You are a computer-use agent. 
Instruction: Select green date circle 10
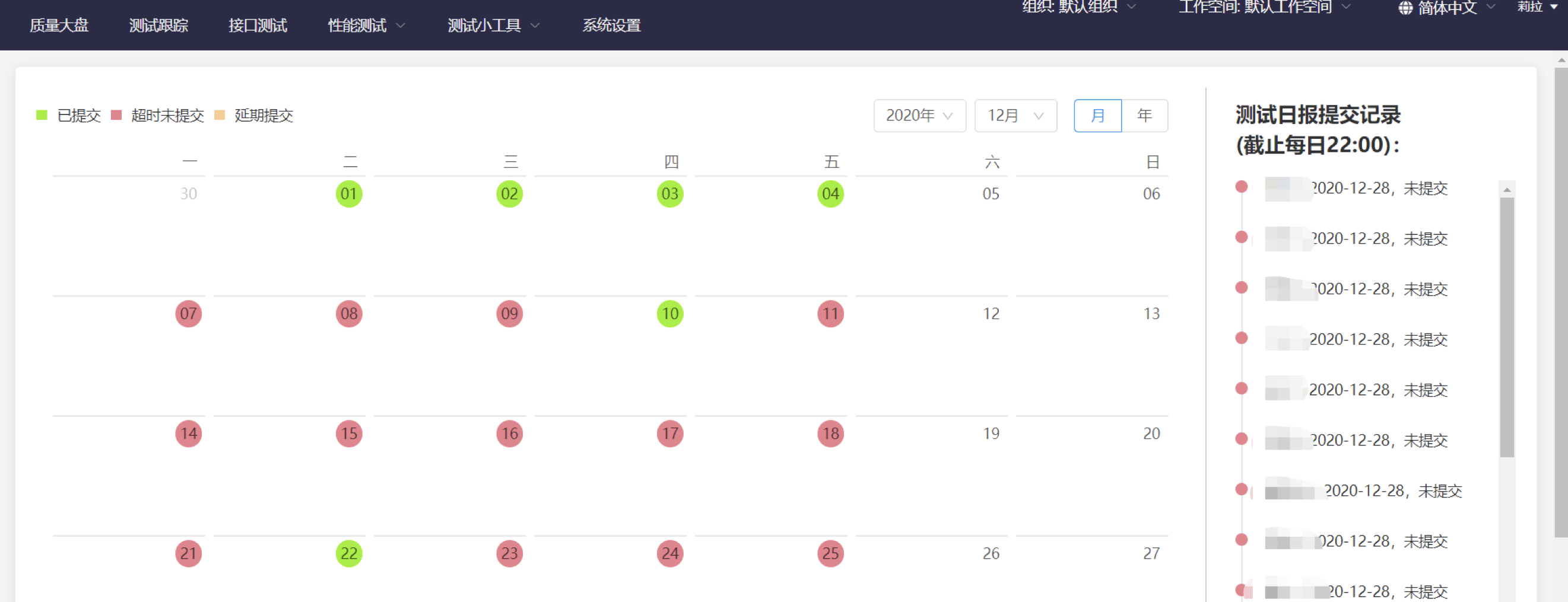[669, 314]
